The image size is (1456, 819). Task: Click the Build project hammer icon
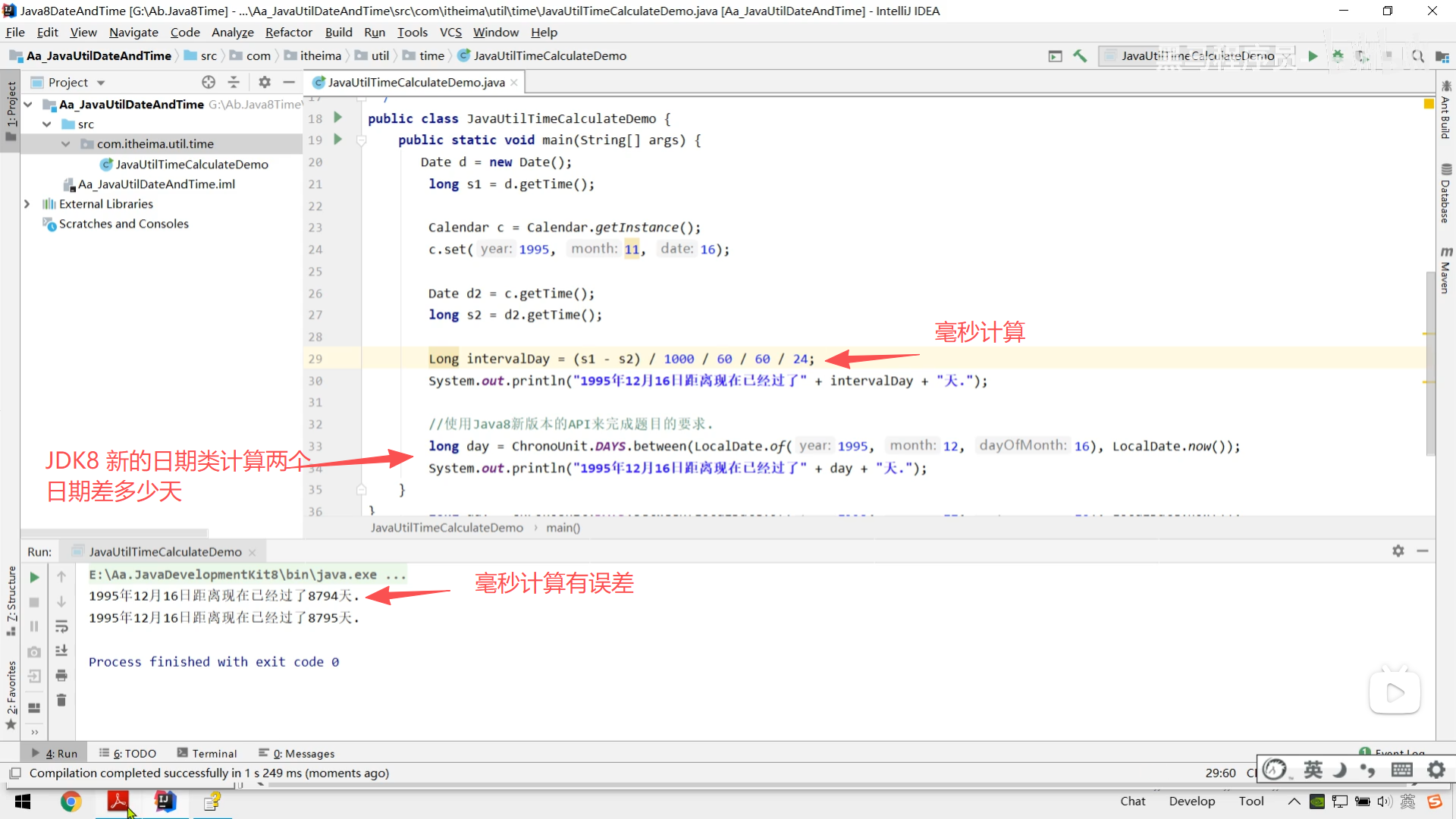pos(1080,56)
